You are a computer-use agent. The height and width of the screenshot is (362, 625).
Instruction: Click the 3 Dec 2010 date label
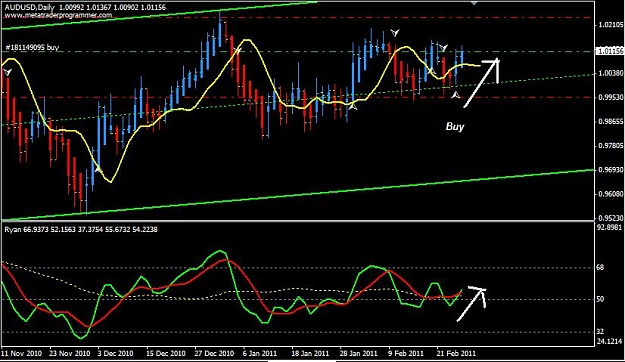point(116,353)
